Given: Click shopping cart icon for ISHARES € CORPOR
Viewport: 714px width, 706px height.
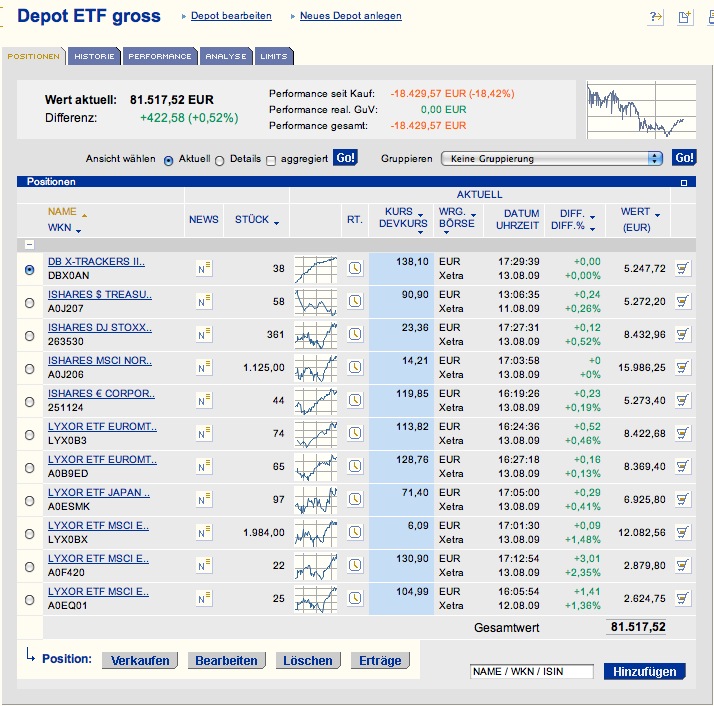Looking at the screenshot, I should (x=683, y=400).
